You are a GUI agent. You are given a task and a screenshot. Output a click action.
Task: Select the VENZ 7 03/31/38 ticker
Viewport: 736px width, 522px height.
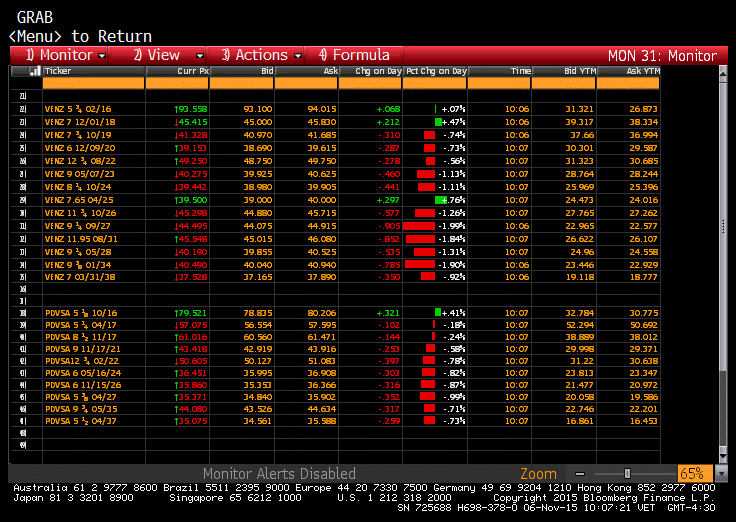80,277
